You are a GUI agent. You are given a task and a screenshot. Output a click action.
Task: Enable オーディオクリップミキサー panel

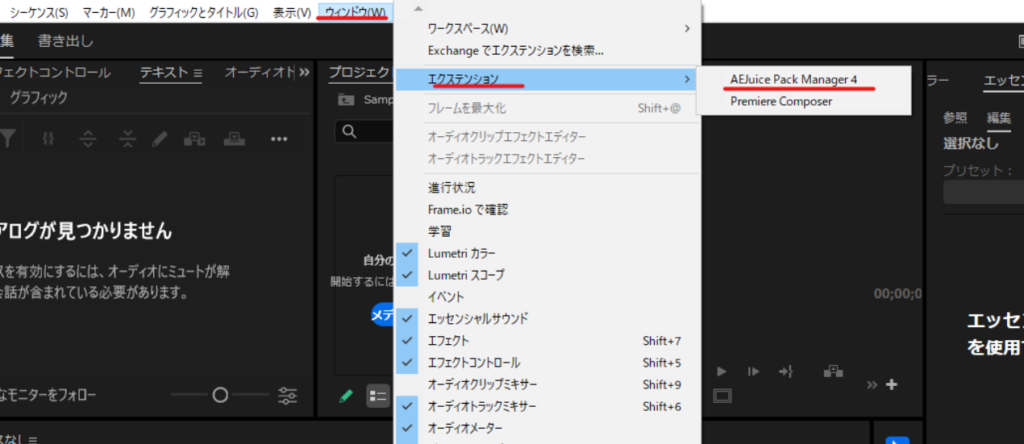pos(482,384)
